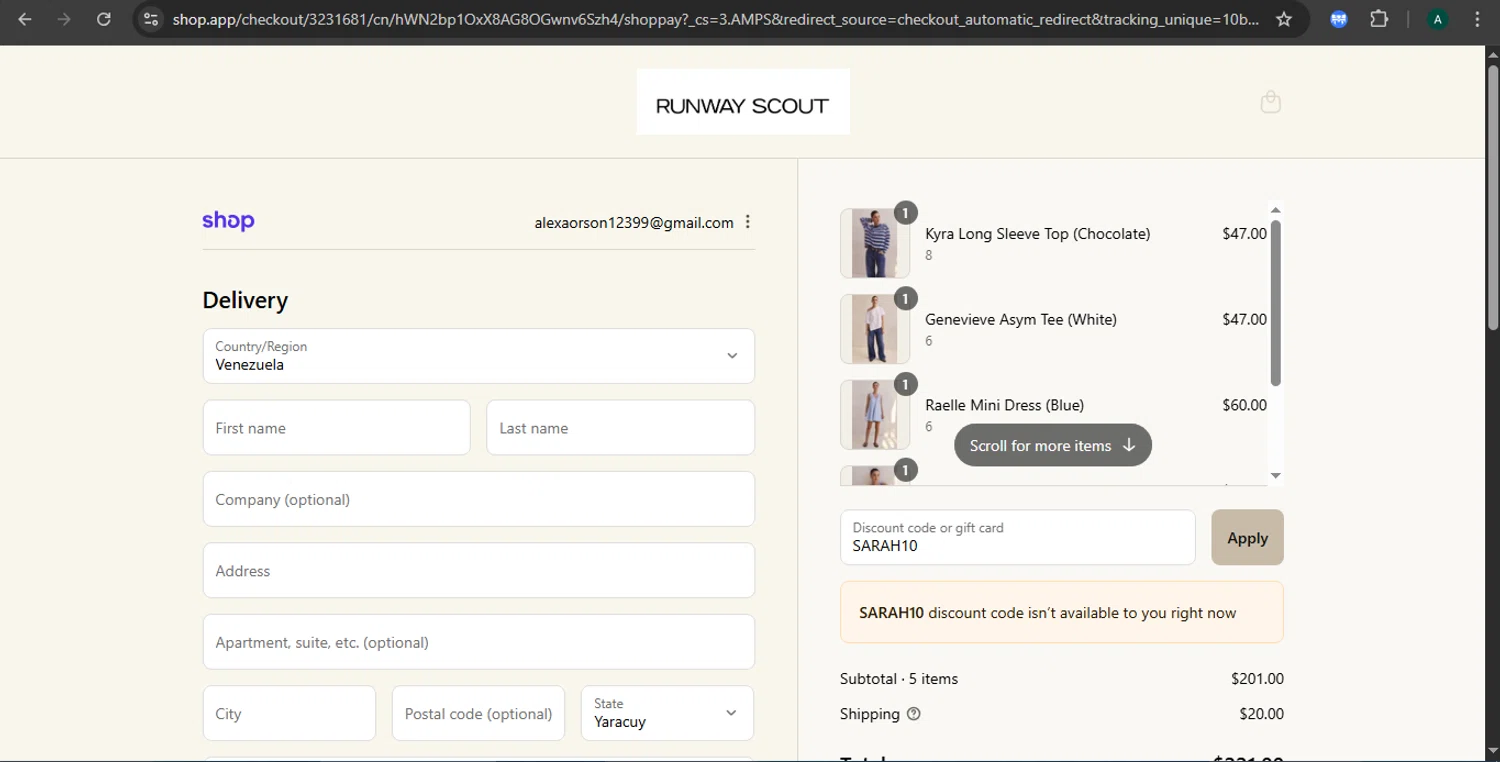Open the browser extensions puzzle icon
This screenshot has height=762, width=1500.
click(1379, 19)
